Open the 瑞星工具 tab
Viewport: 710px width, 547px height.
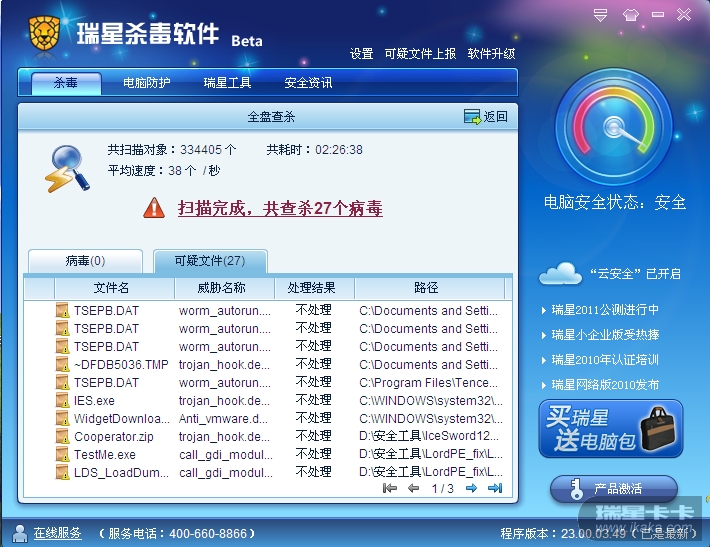(x=227, y=83)
